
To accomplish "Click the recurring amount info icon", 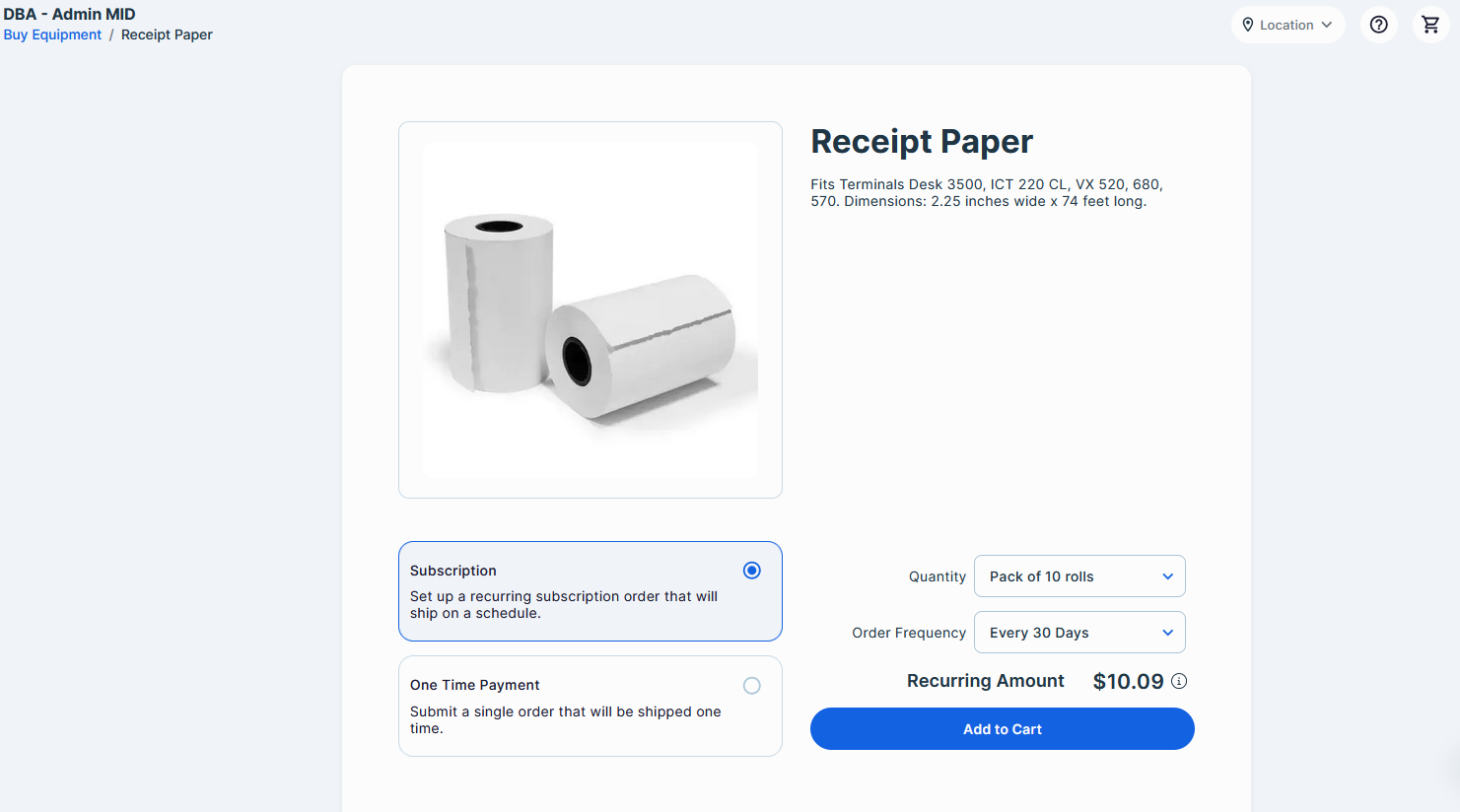I will click(x=1179, y=681).
